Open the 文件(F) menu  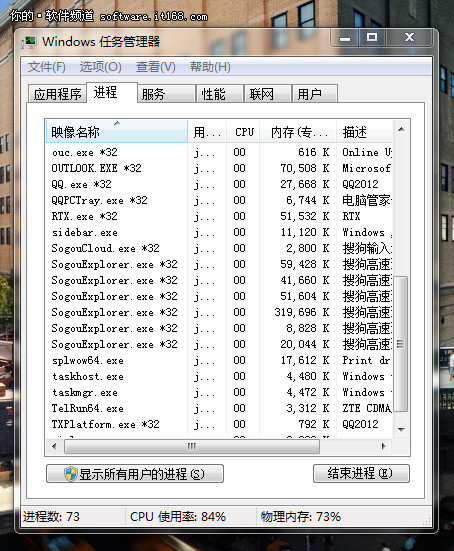click(x=47, y=67)
